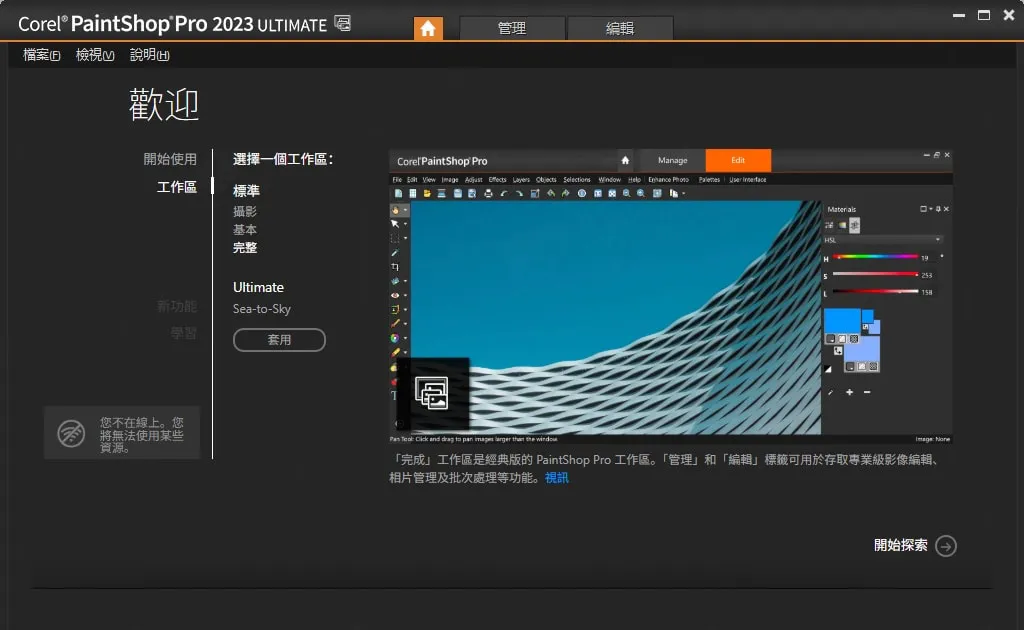
Task: Click the image gallery icon on the preview
Action: (x=433, y=393)
